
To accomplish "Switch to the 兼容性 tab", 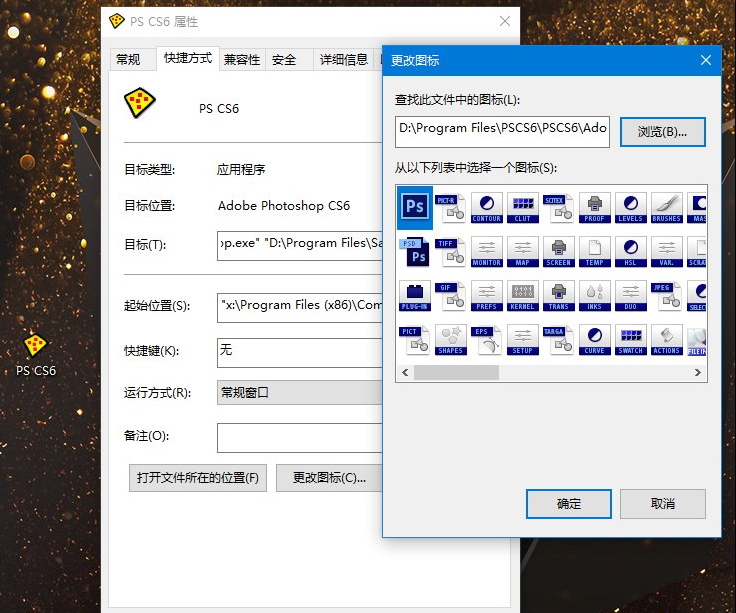I will [242, 60].
